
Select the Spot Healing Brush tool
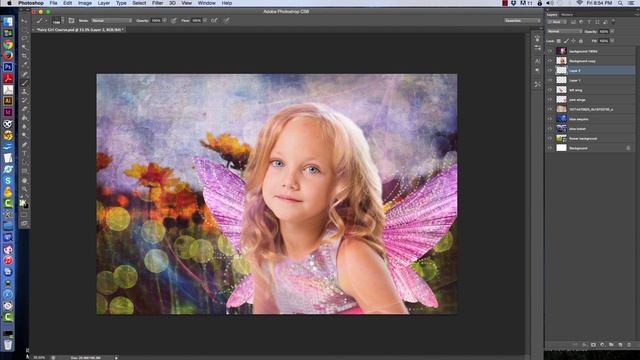(x=24, y=73)
